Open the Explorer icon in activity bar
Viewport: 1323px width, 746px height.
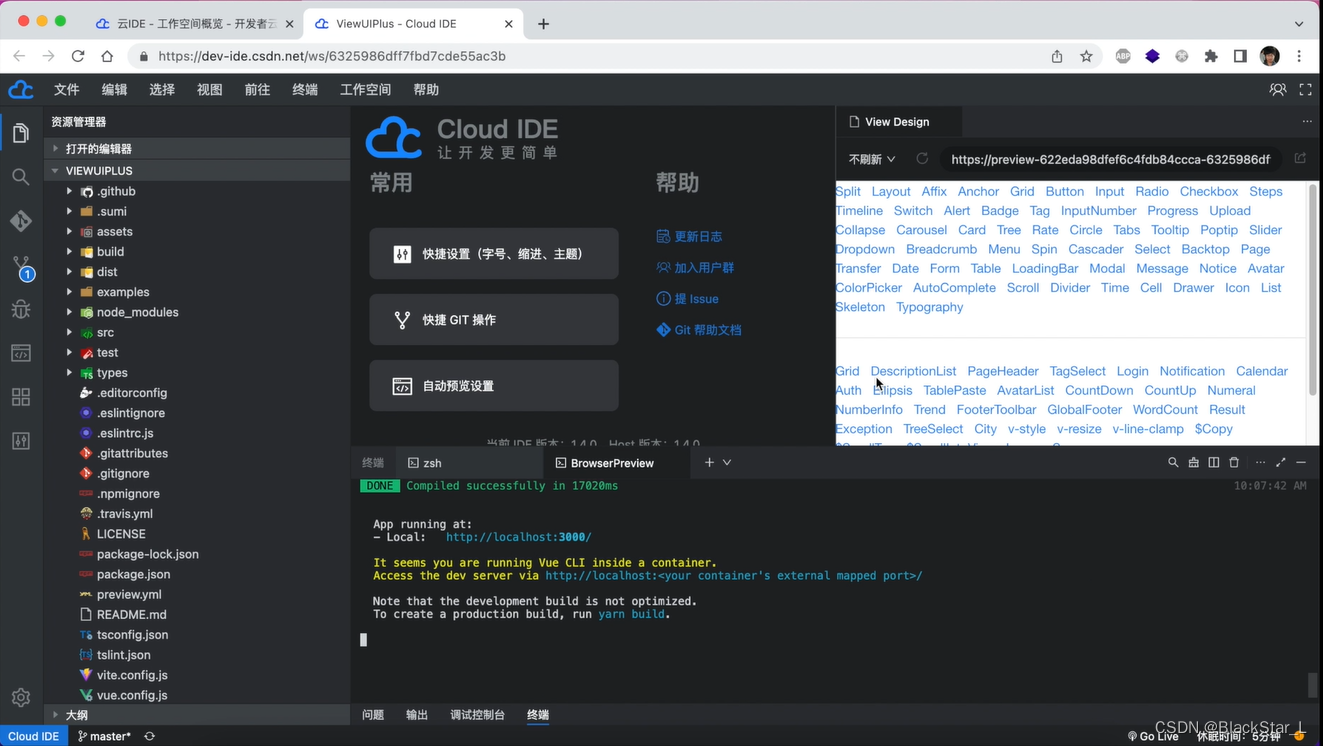(x=21, y=133)
